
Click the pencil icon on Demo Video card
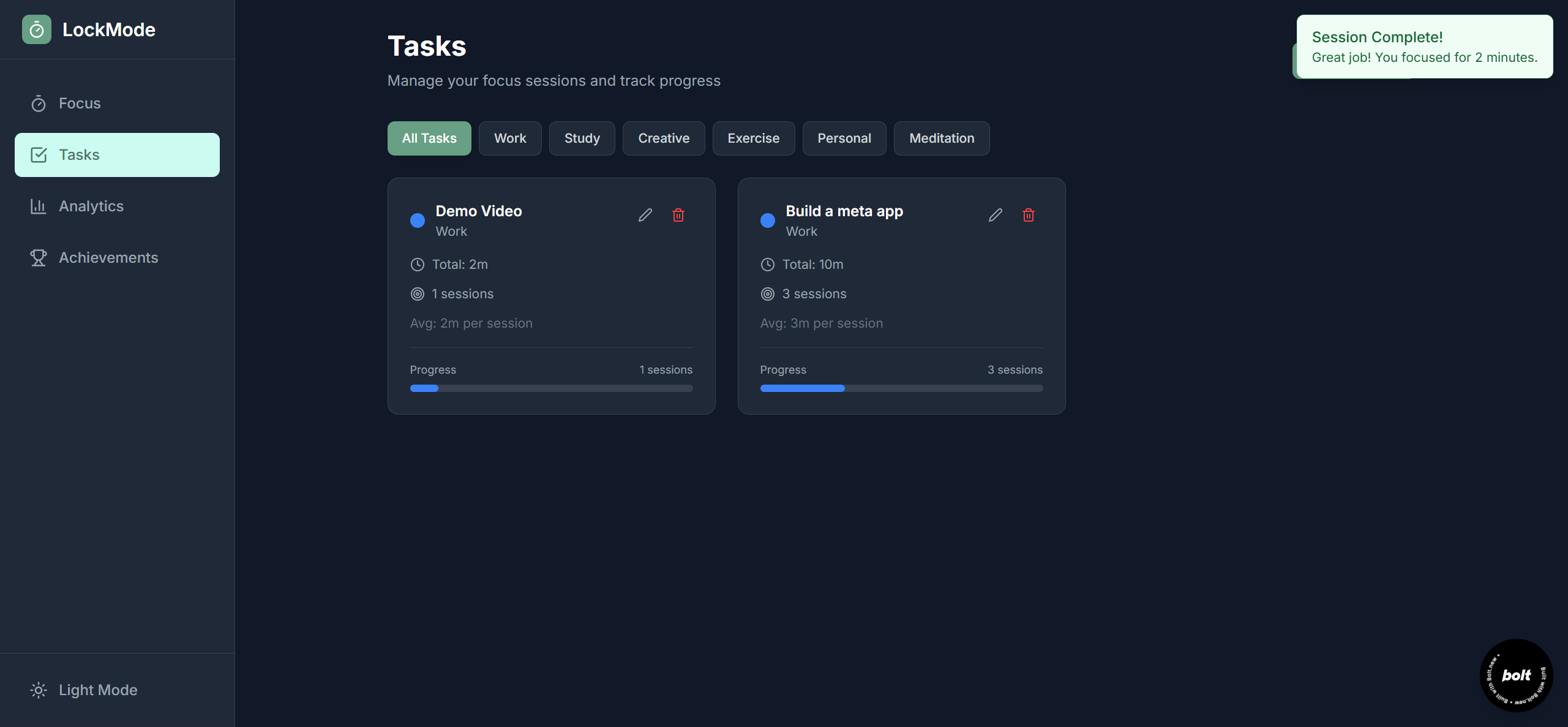[645, 215]
